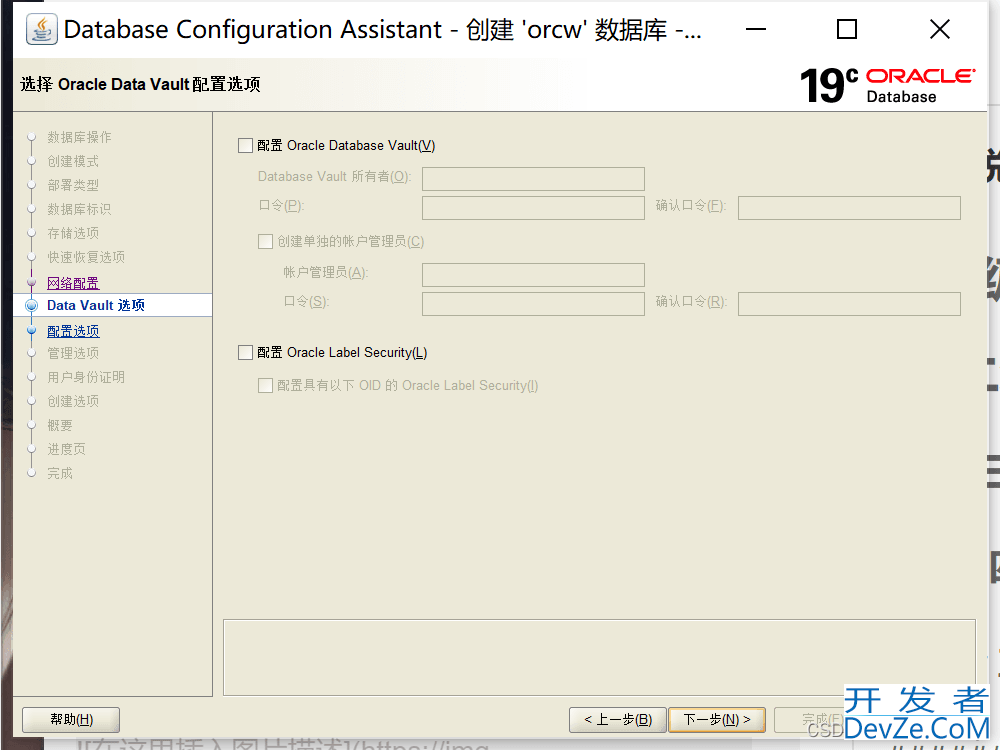The height and width of the screenshot is (750, 1000).
Task: Click the 确认口令(F) confirm field
Action: [849, 208]
